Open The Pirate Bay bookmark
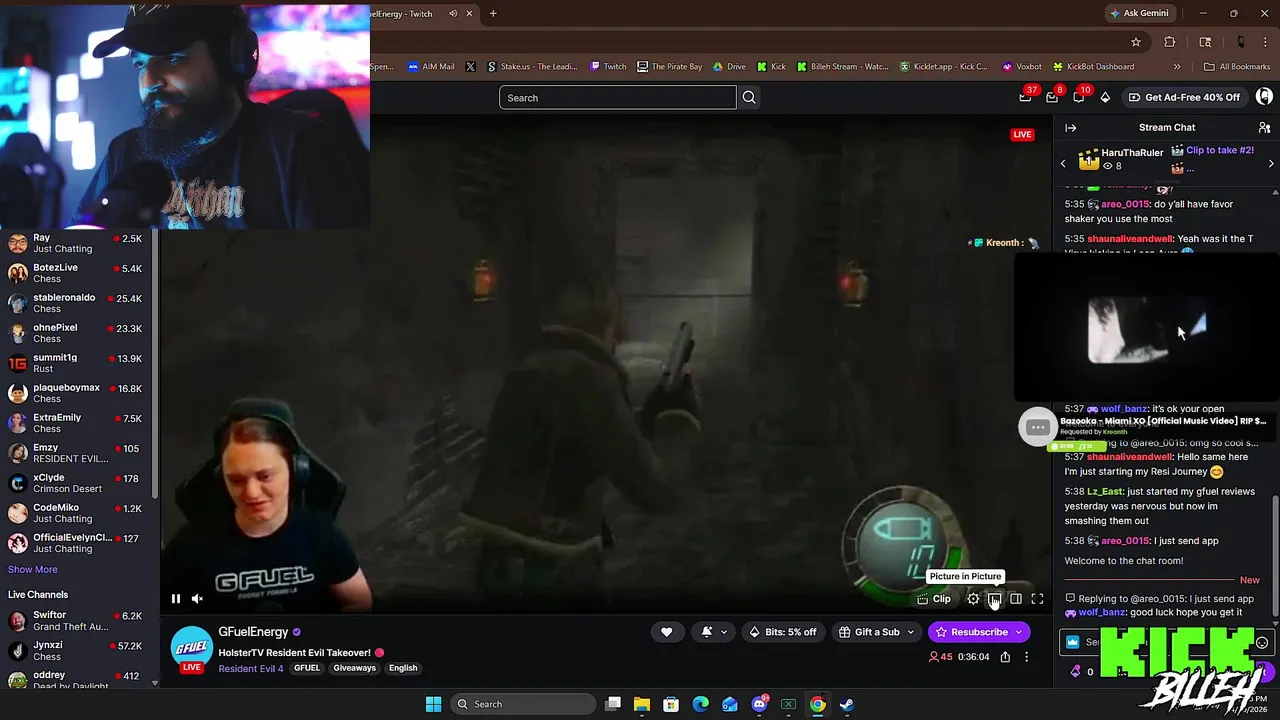Screen dimensions: 1280x720 [670, 67]
